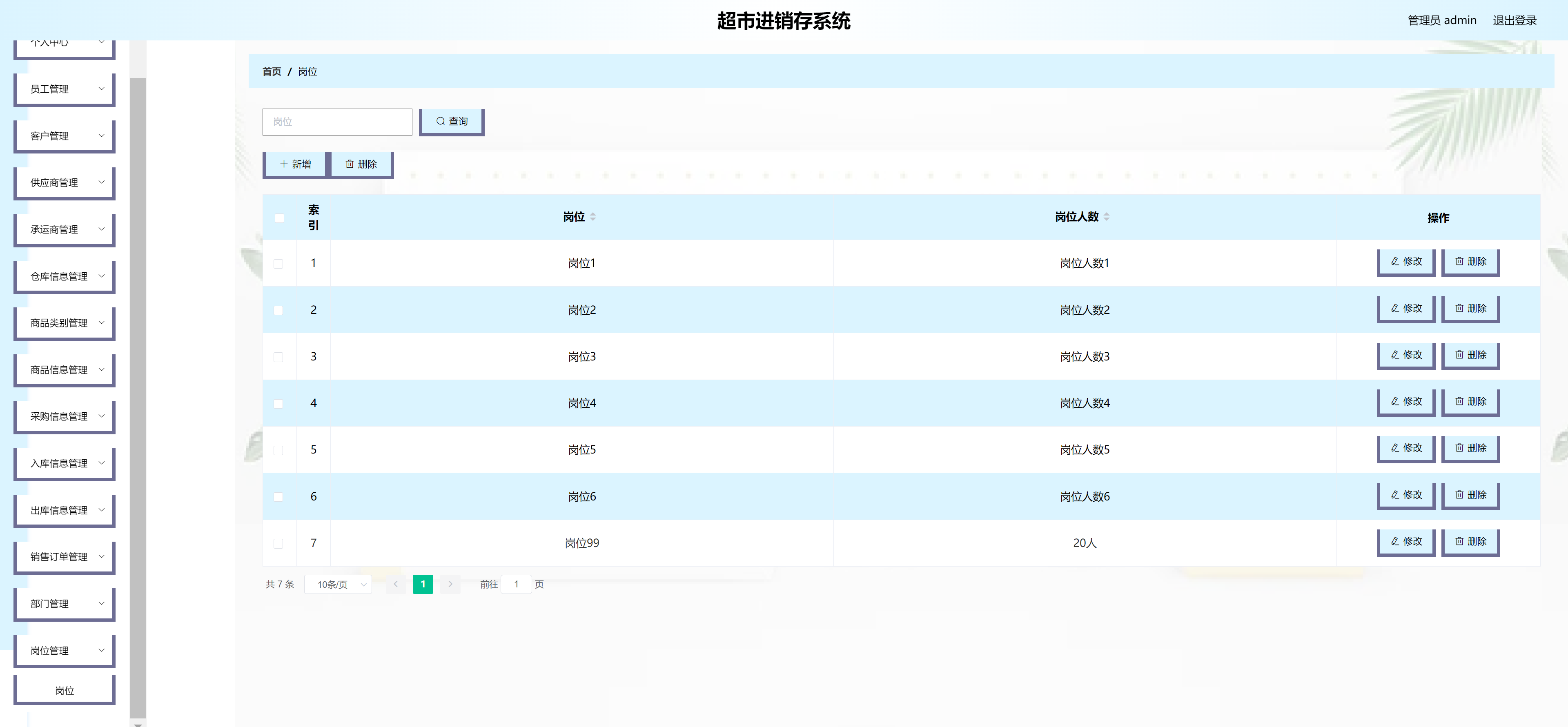Check the checkbox for row 岗位99
The height and width of the screenshot is (727, 1568).
click(279, 543)
